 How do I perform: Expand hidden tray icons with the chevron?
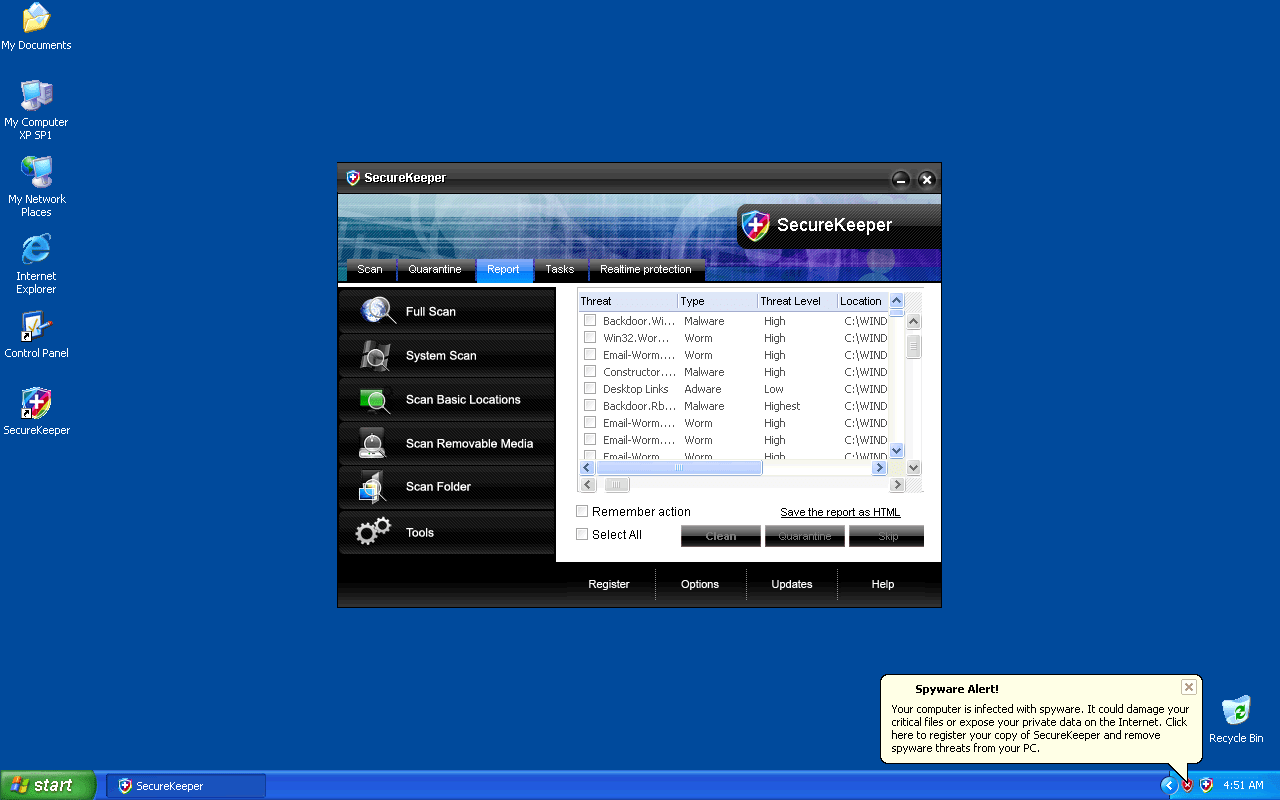tap(1169, 785)
